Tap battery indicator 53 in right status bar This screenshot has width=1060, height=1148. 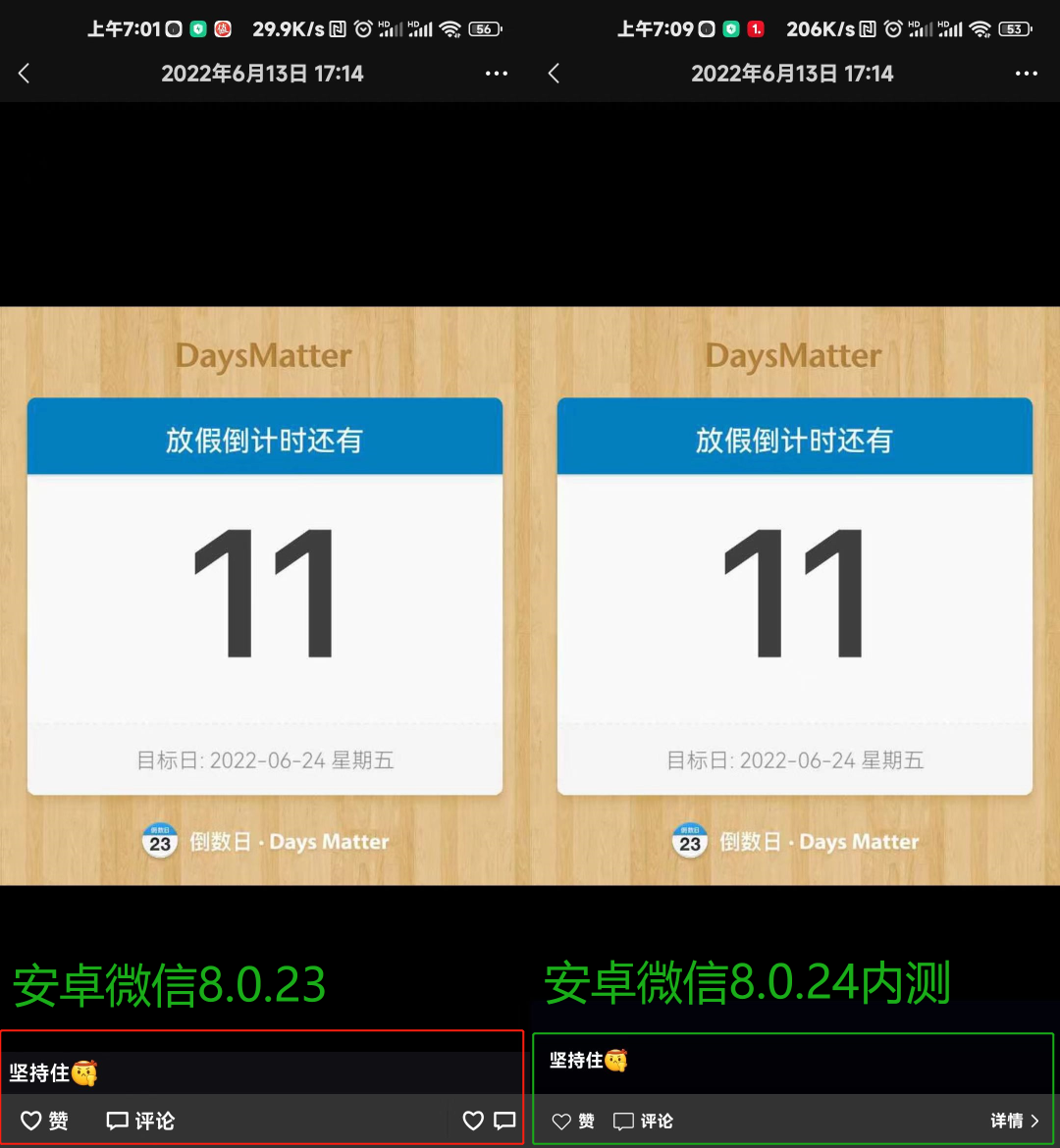1015,29
